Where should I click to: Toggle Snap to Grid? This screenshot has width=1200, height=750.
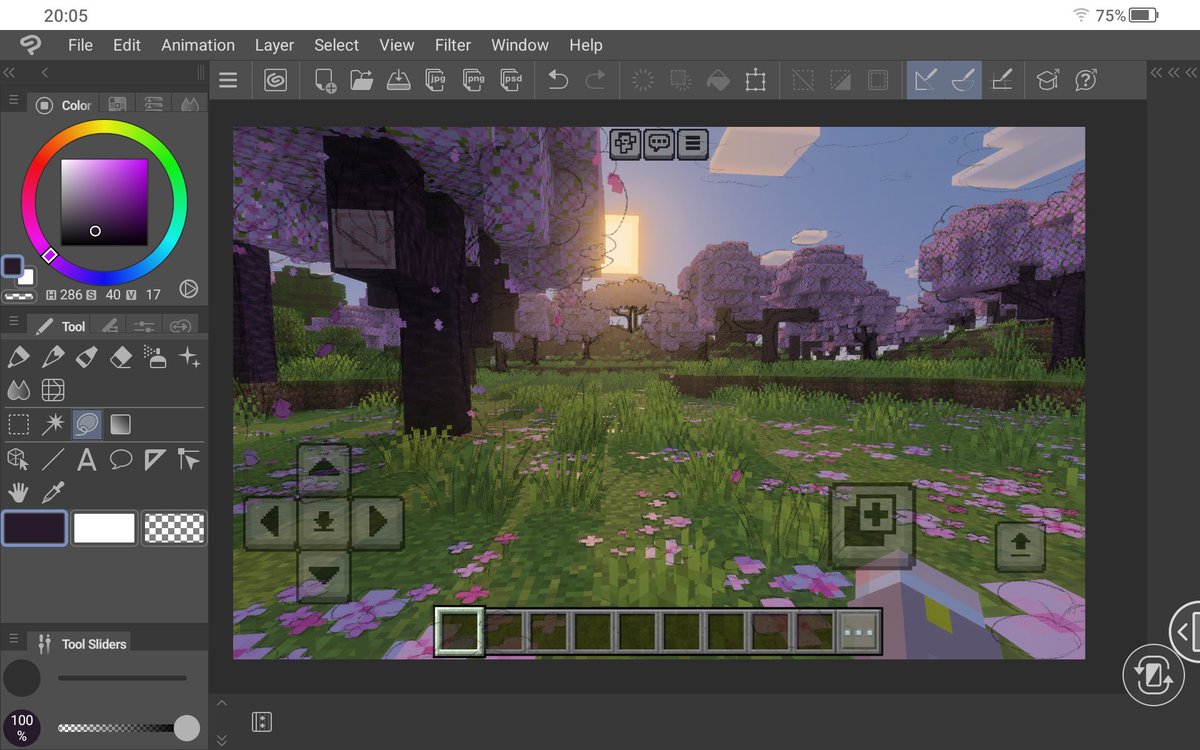(1001, 80)
